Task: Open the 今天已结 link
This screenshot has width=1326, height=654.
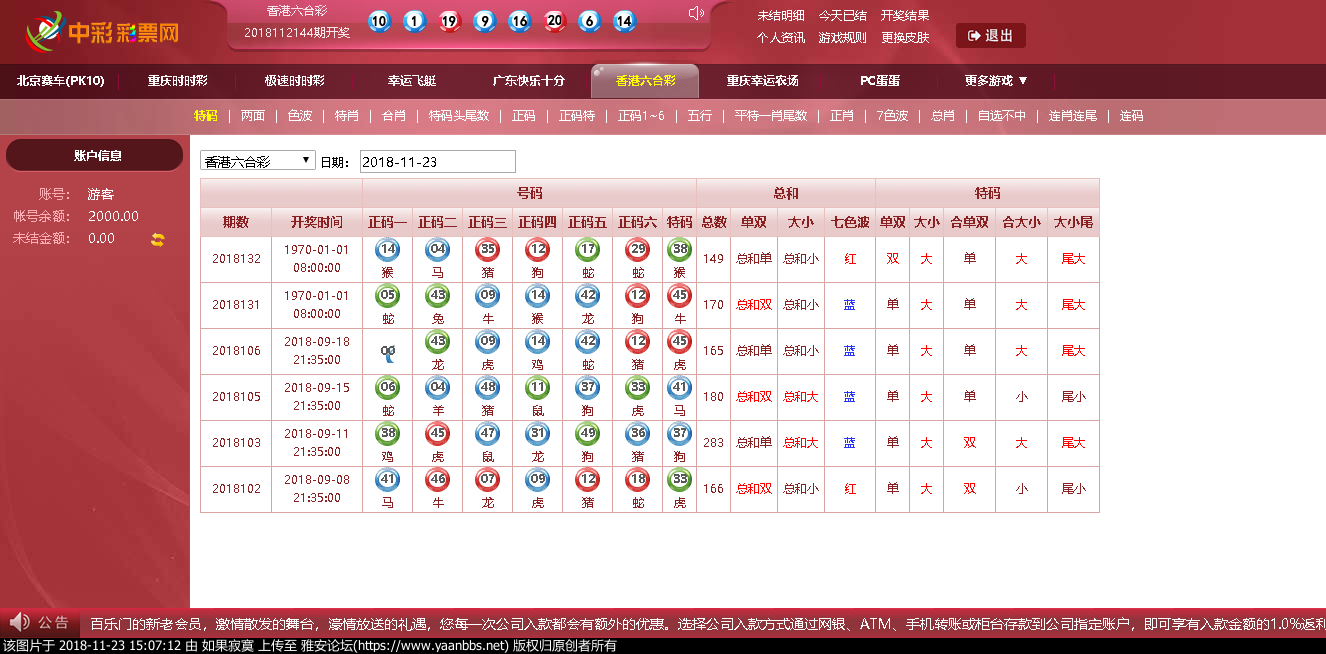Action: pos(843,16)
